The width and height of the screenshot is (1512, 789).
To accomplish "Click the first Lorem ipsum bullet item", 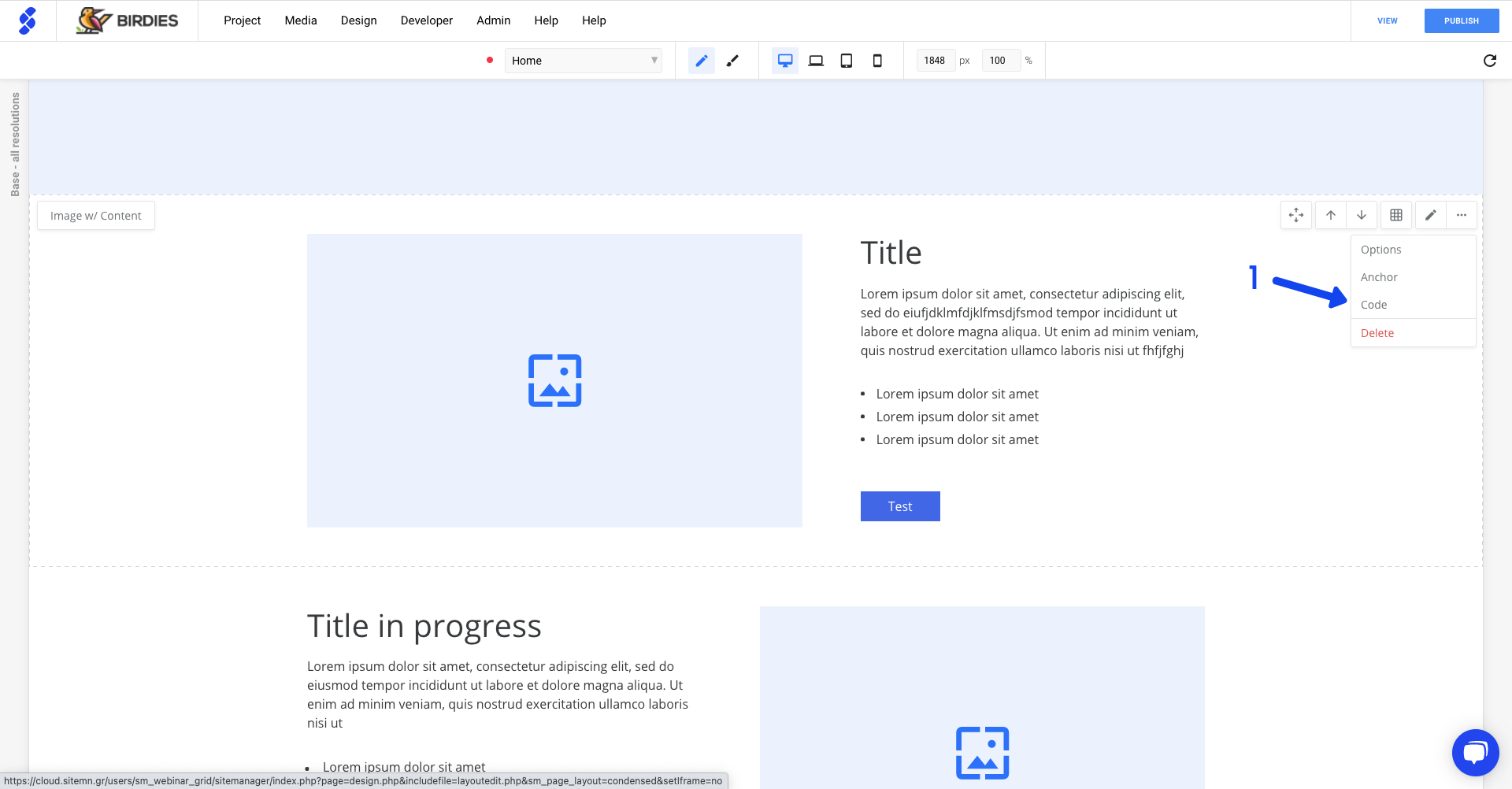I will [x=958, y=394].
